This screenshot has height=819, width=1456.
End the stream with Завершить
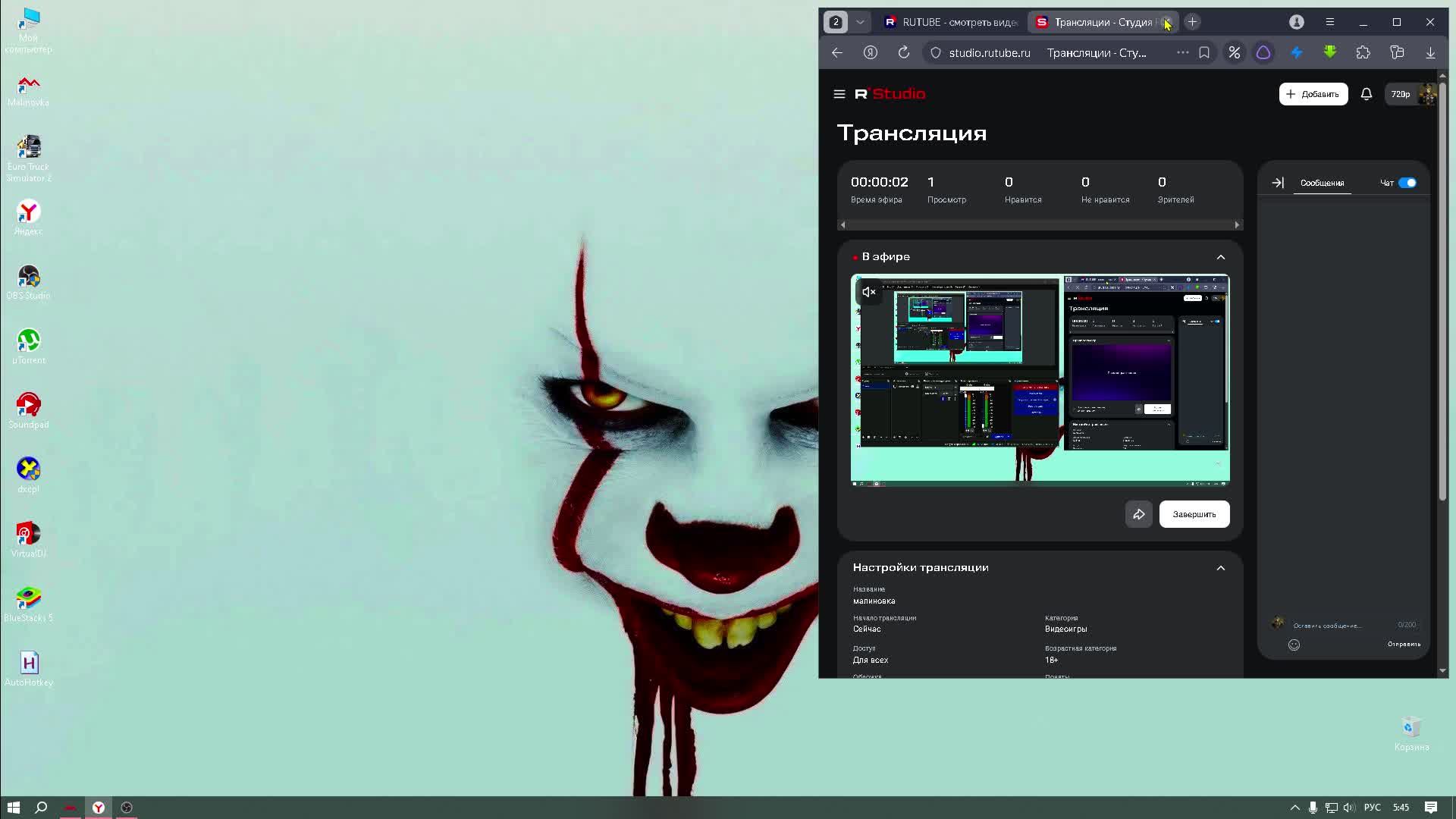coord(1194,514)
